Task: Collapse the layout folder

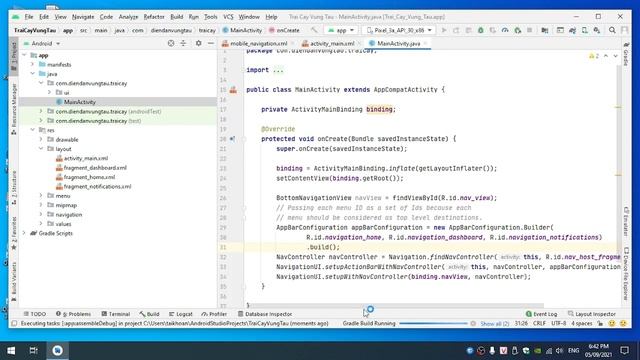Action: [x=41, y=149]
